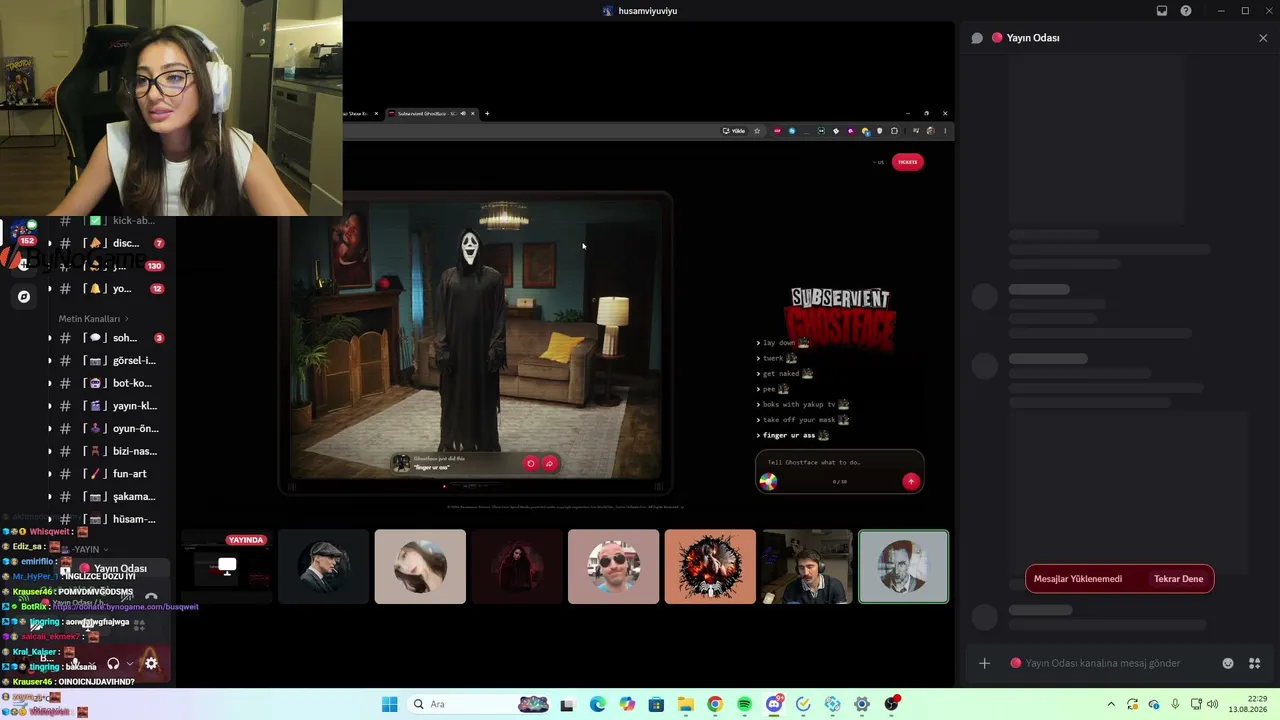Viewport: 1280px width, 720px height.
Task: Close the Yayın Odası chat panel
Action: 1263,38
